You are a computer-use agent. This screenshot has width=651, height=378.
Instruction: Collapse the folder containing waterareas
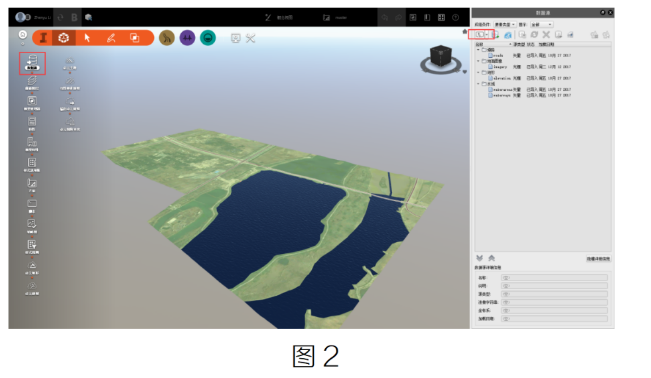(478, 83)
